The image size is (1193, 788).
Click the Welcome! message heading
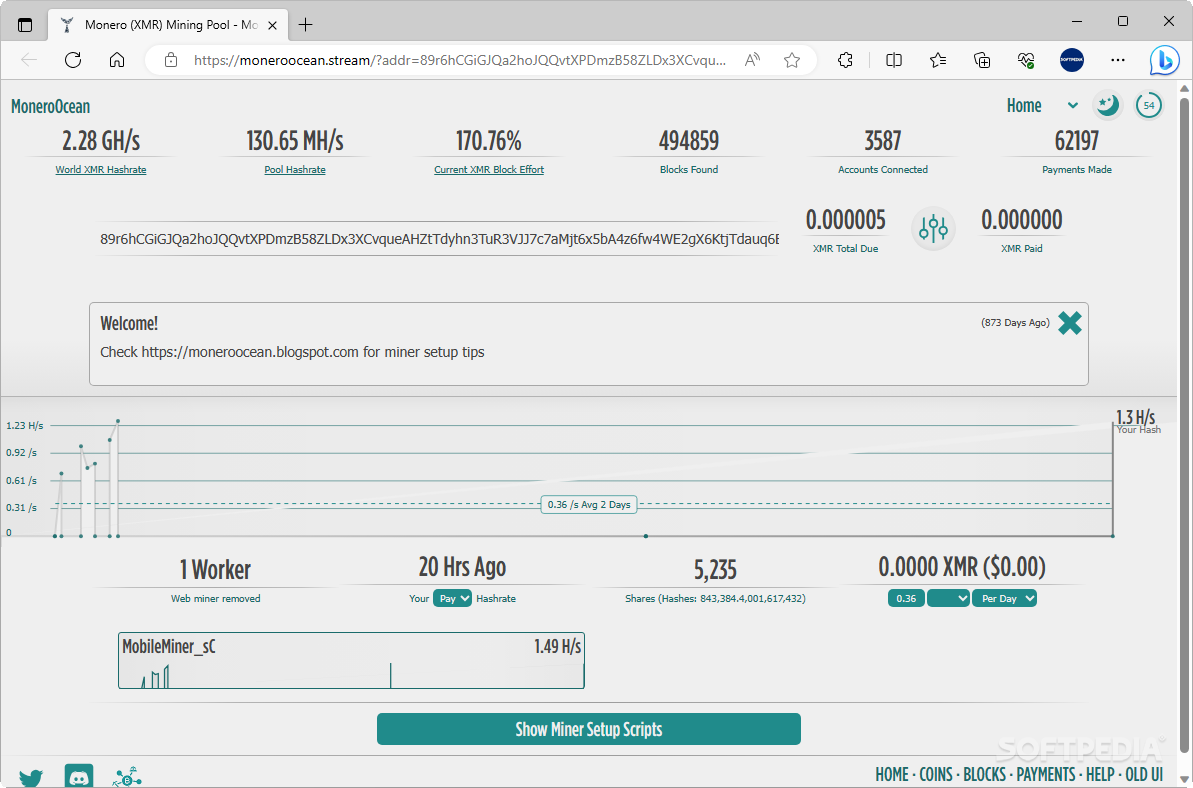pyautogui.click(x=129, y=323)
